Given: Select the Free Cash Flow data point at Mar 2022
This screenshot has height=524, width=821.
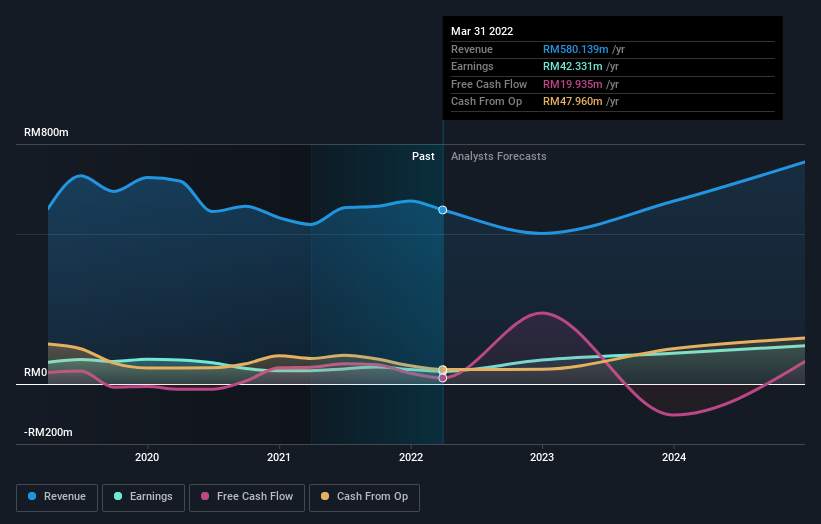Looking at the screenshot, I should point(442,378).
